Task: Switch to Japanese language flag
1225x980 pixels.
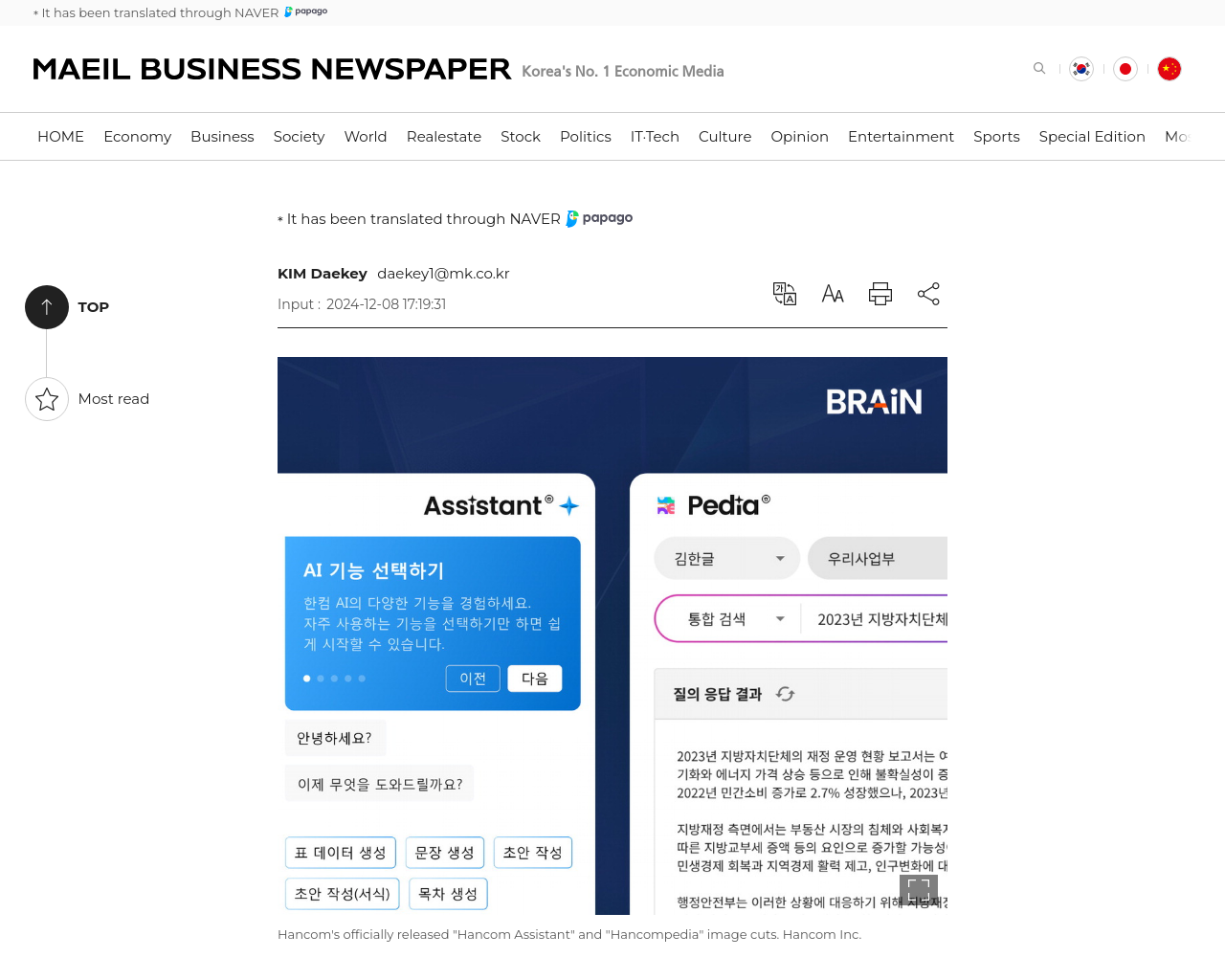Action: (1125, 69)
